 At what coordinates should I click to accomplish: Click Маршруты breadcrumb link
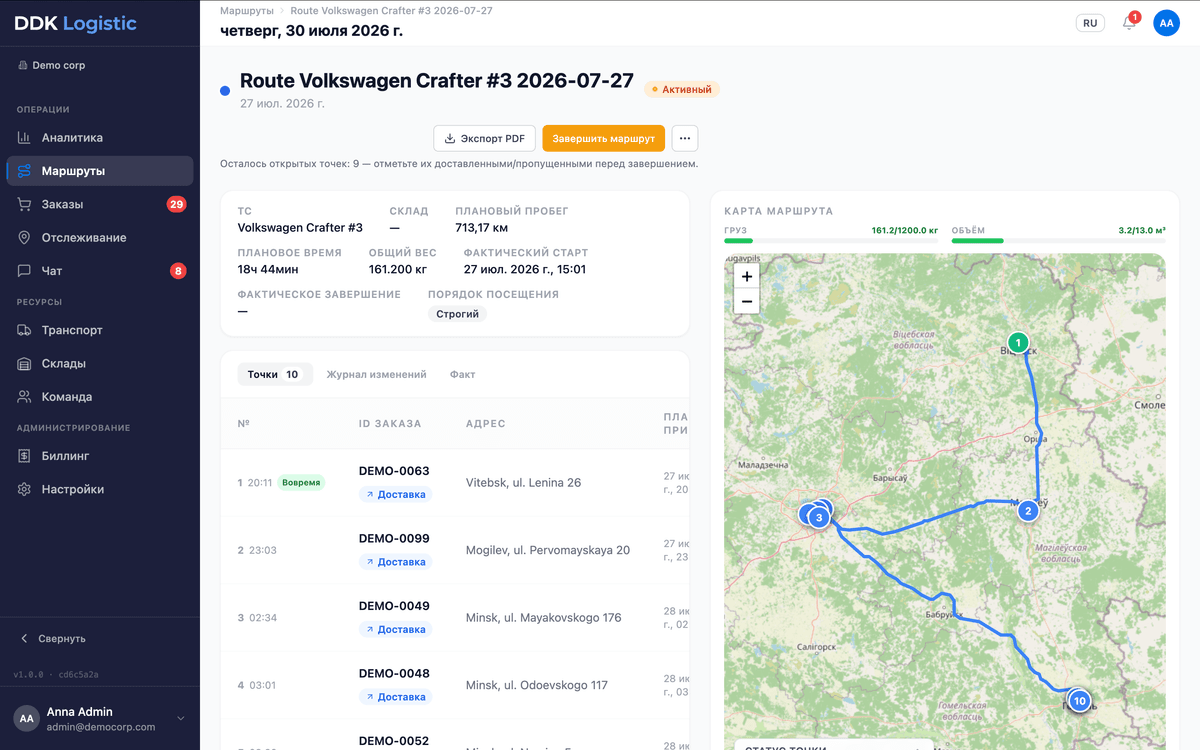click(x=247, y=10)
